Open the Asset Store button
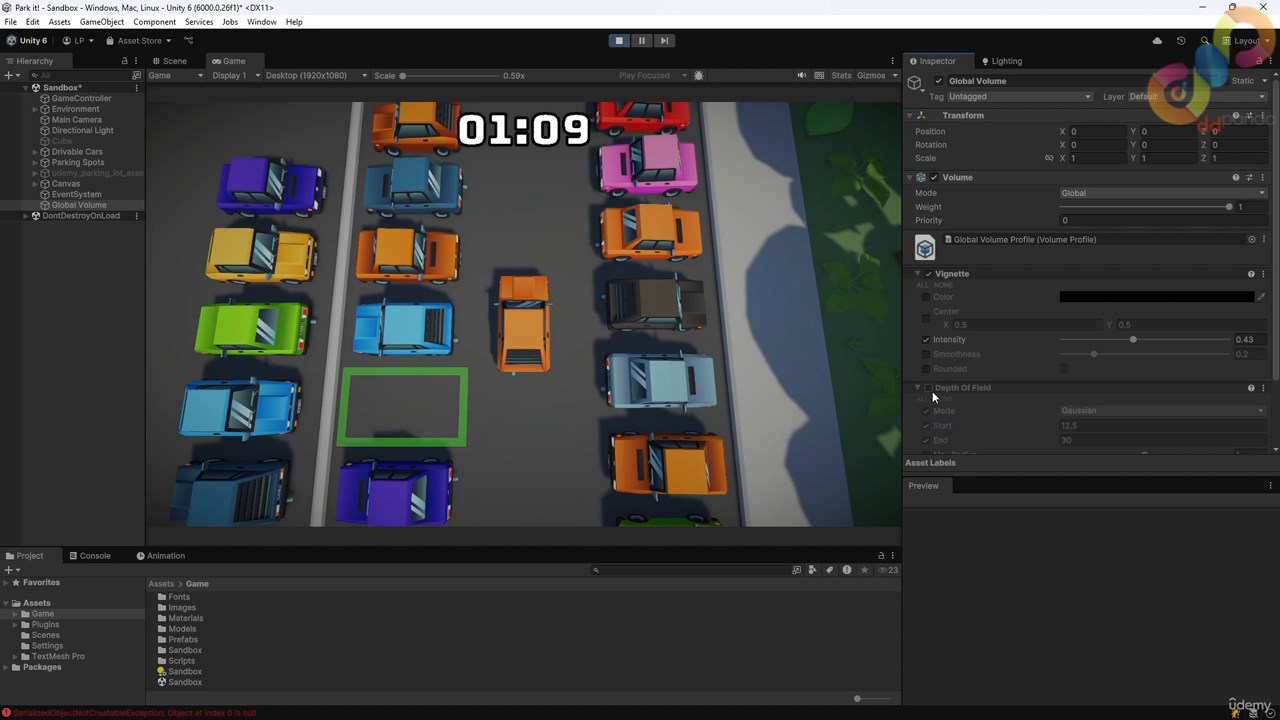Image resolution: width=1280 pixels, height=720 pixels. click(139, 41)
